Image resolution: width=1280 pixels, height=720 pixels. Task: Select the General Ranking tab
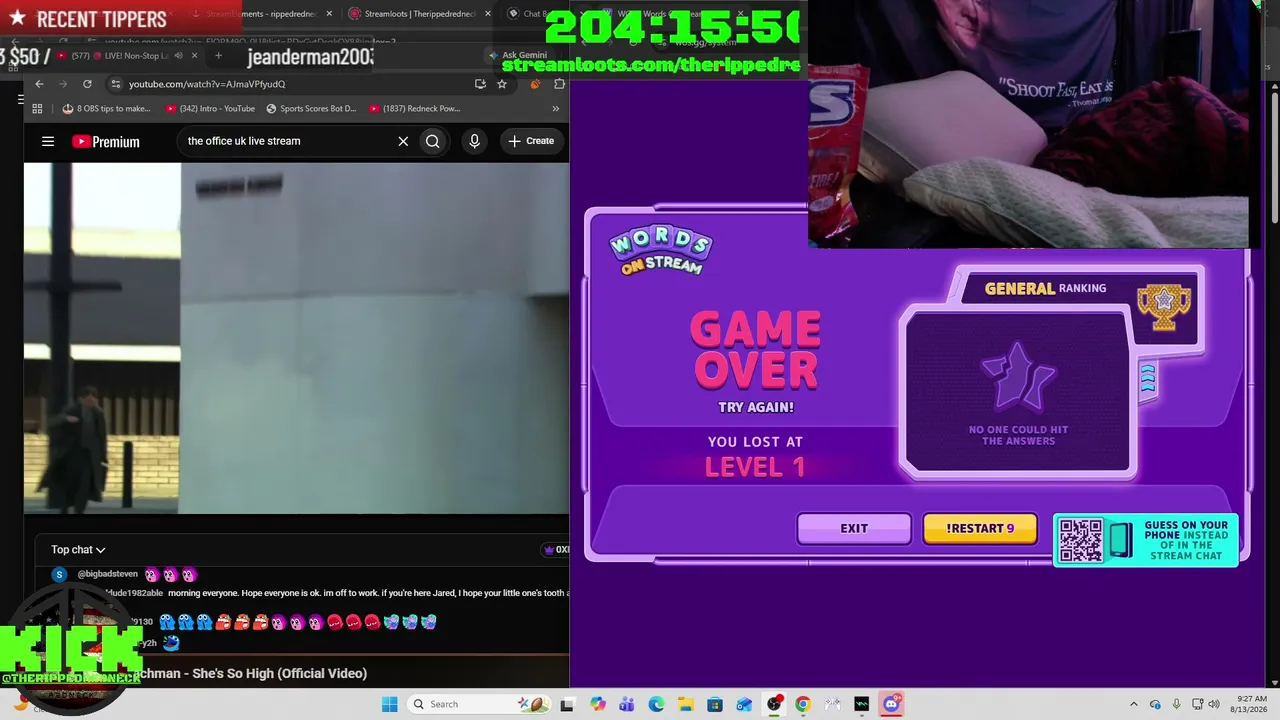tap(1046, 288)
